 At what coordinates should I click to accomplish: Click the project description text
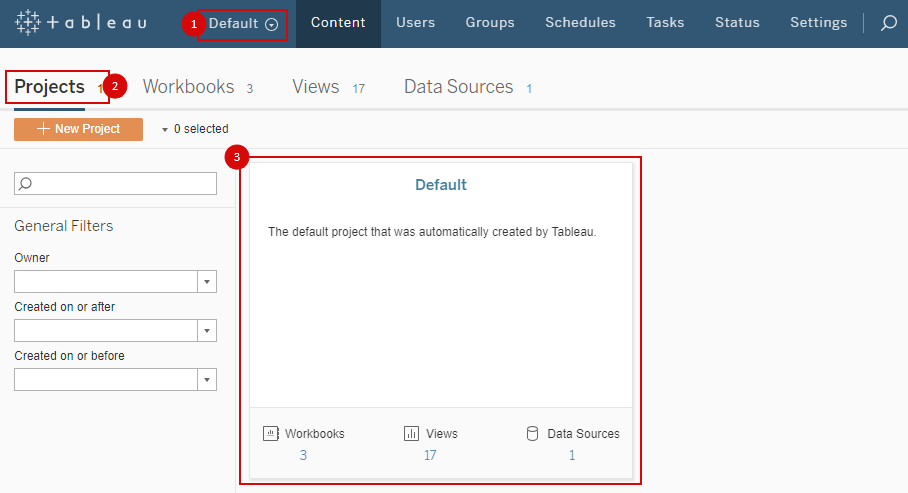432,232
